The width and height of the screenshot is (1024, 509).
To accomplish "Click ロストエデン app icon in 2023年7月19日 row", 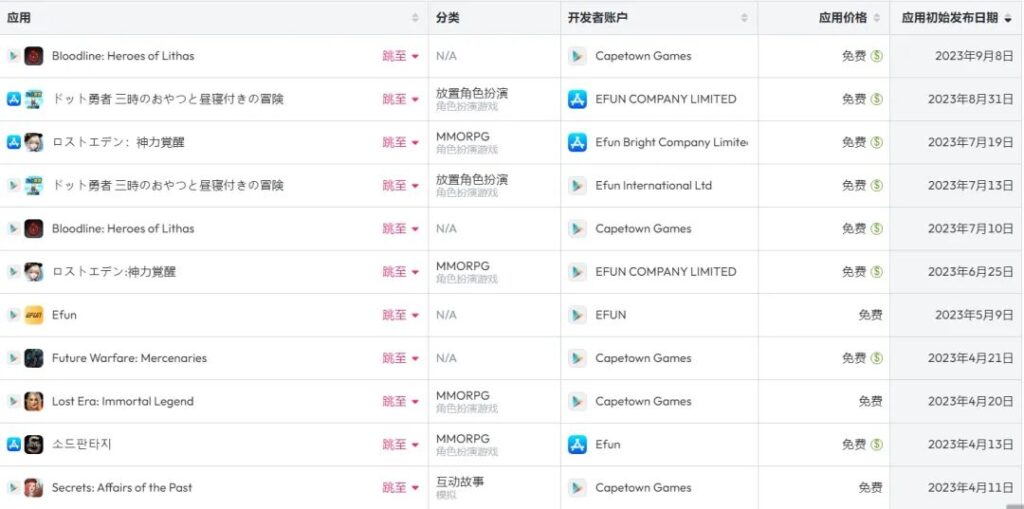I will click(x=34, y=142).
